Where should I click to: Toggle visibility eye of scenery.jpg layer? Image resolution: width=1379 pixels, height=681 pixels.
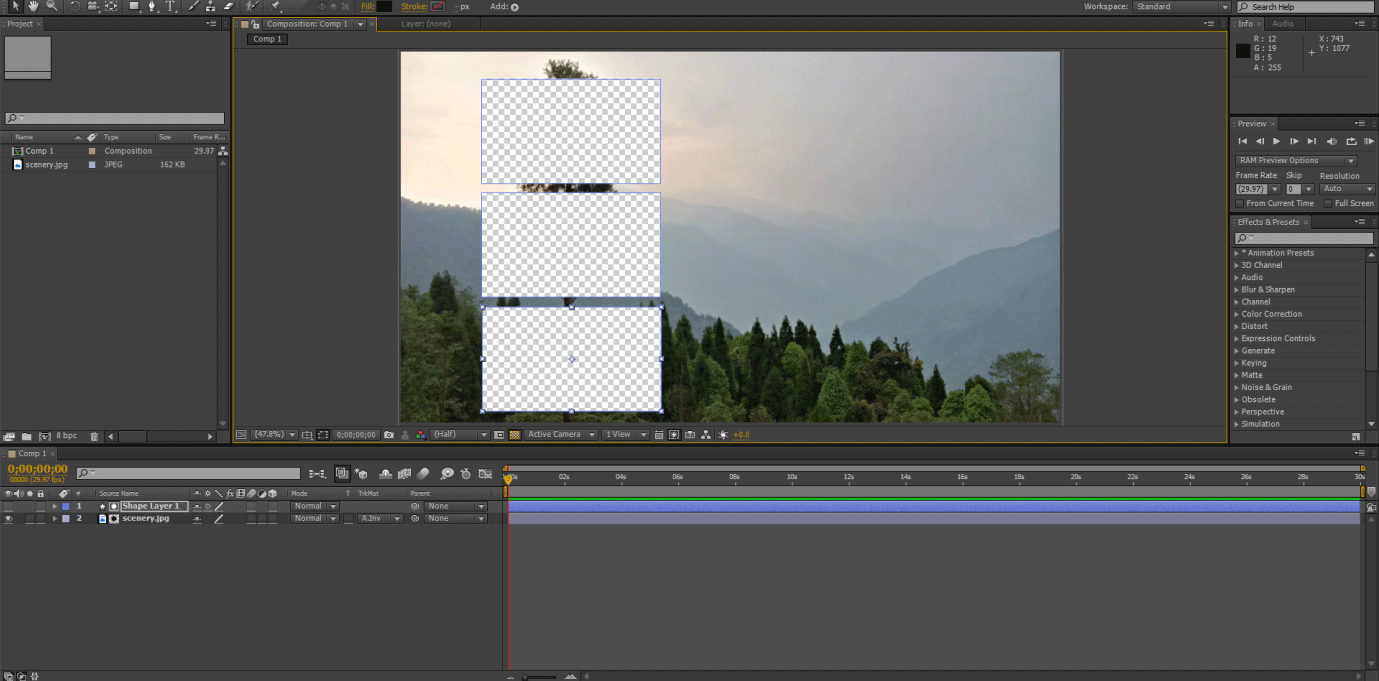8,518
